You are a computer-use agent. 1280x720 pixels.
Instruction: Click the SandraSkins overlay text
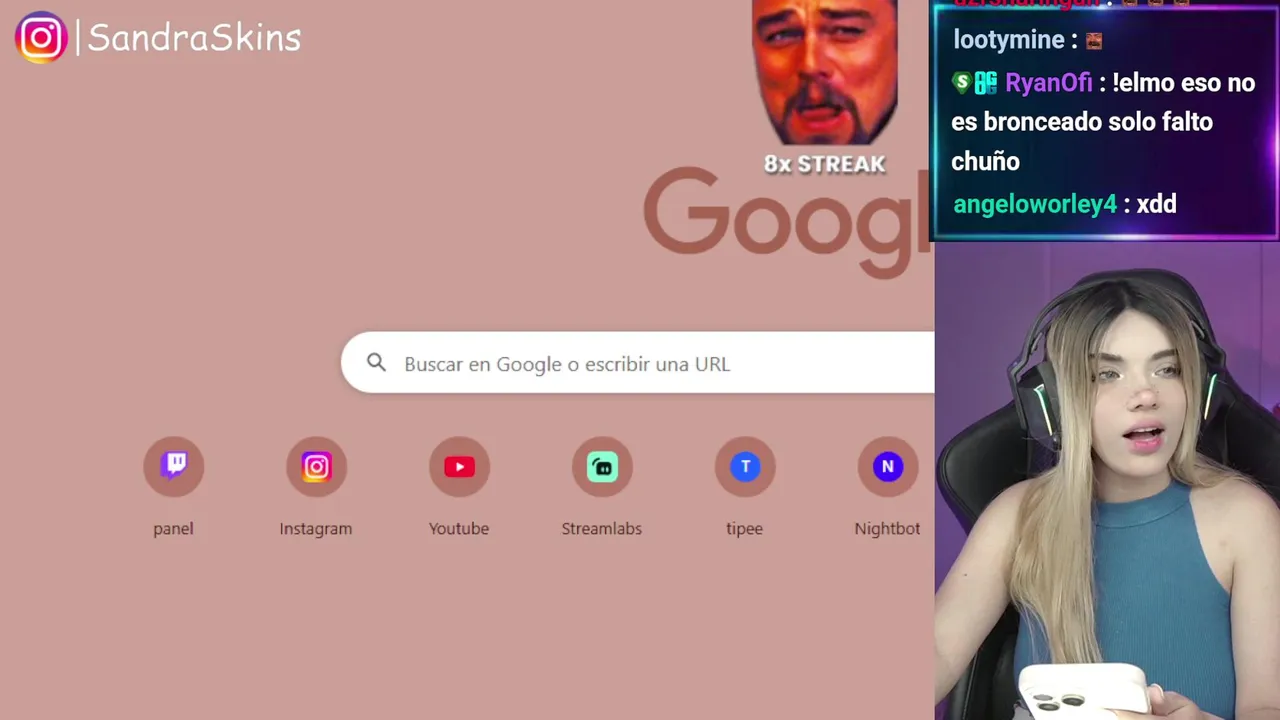pyautogui.click(x=194, y=38)
